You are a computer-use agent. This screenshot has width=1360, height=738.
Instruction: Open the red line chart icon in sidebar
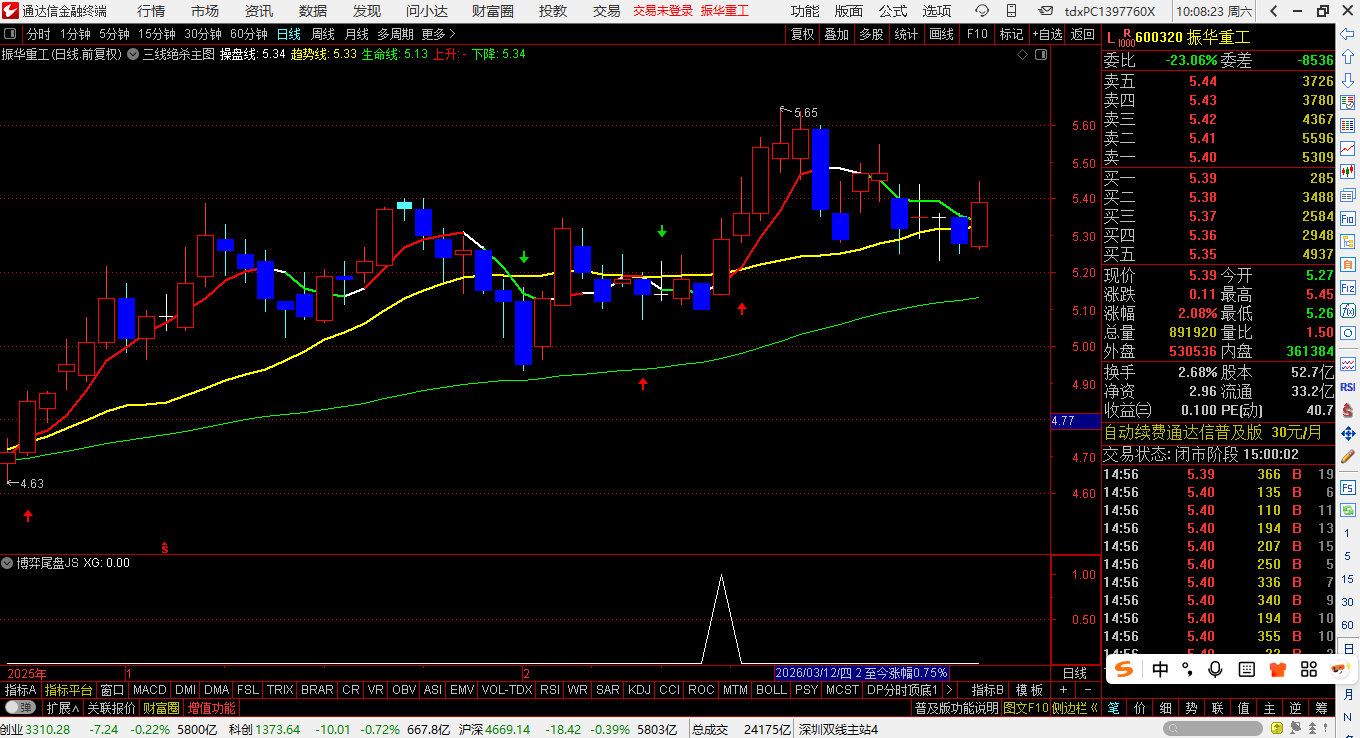point(1347,150)
